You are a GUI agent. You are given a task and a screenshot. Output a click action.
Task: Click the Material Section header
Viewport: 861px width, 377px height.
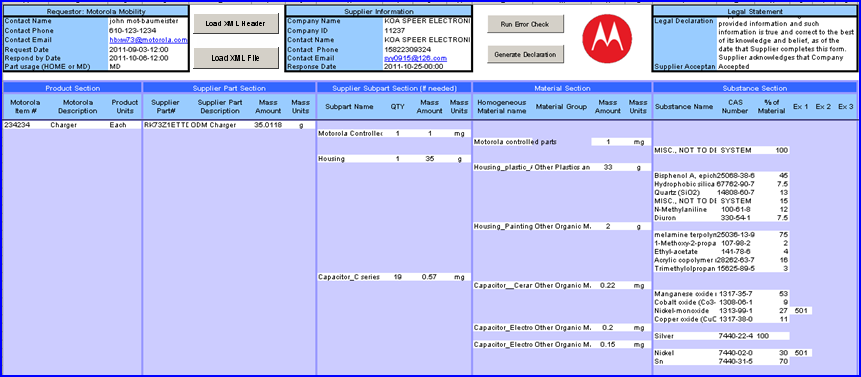562,88
